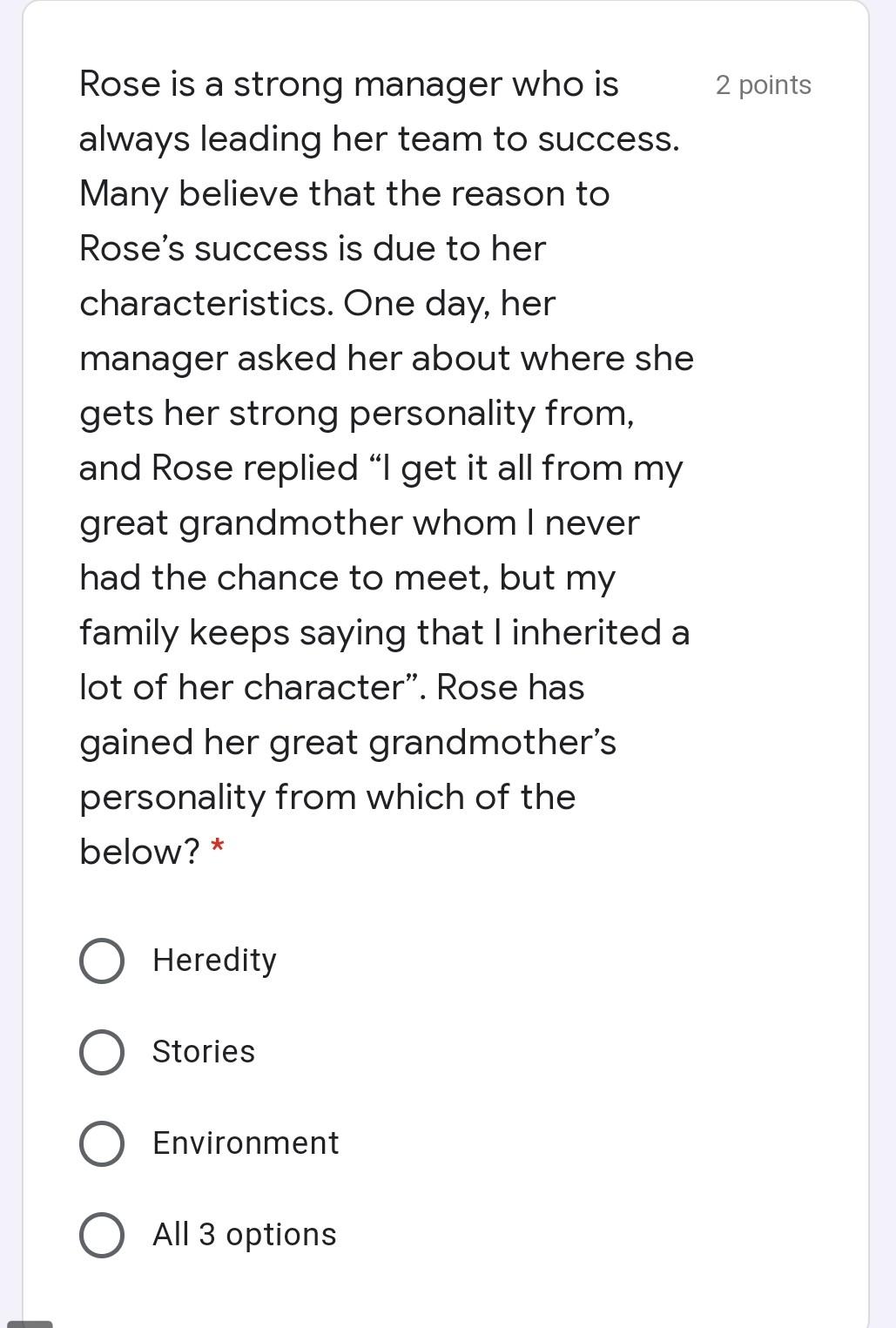This screenshot has height=1328, width=896.
Task: Pick the All 3 options radio button
Action: tap(101, 1235)
